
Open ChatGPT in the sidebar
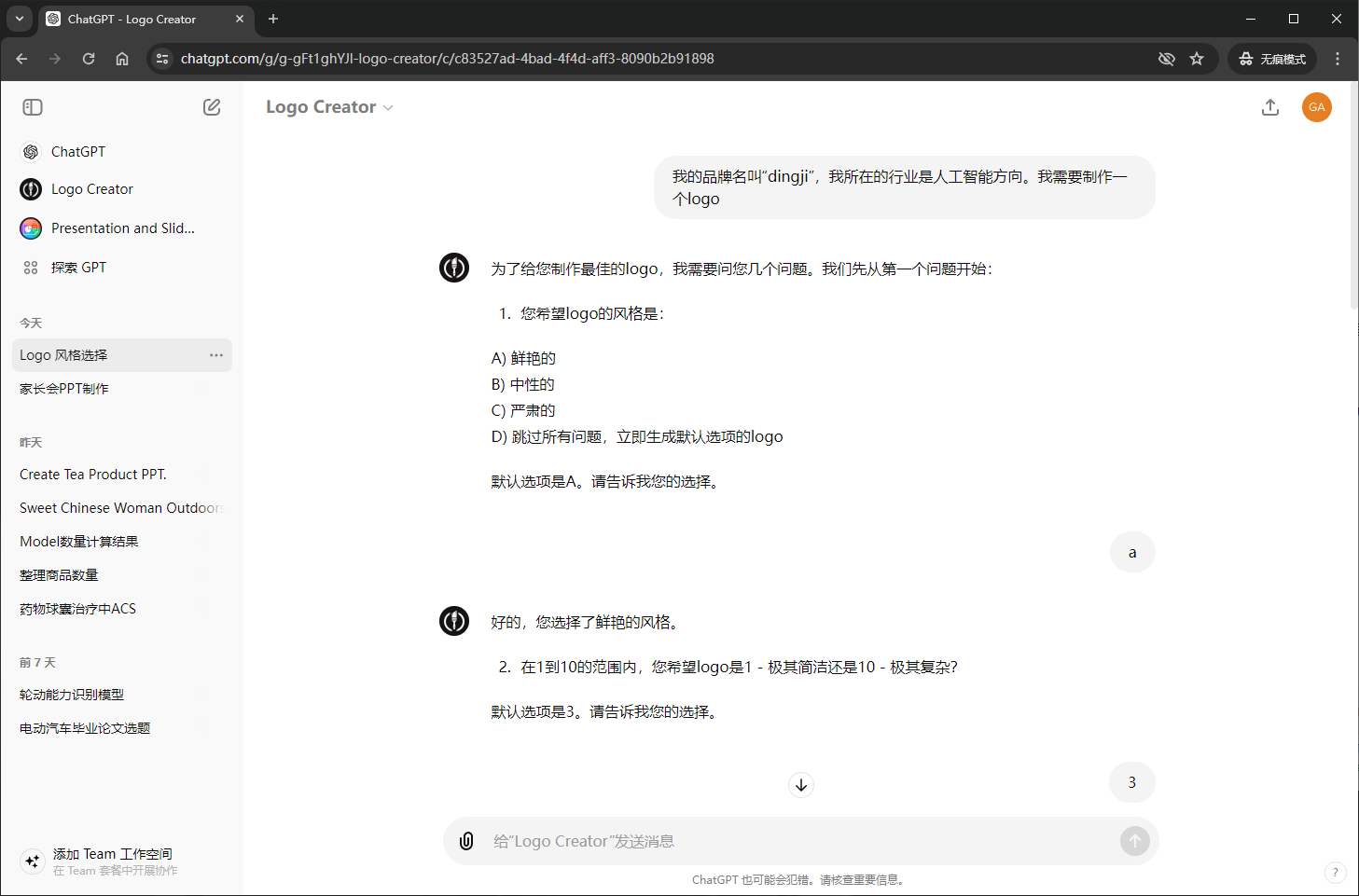click(x=78, y=152)
